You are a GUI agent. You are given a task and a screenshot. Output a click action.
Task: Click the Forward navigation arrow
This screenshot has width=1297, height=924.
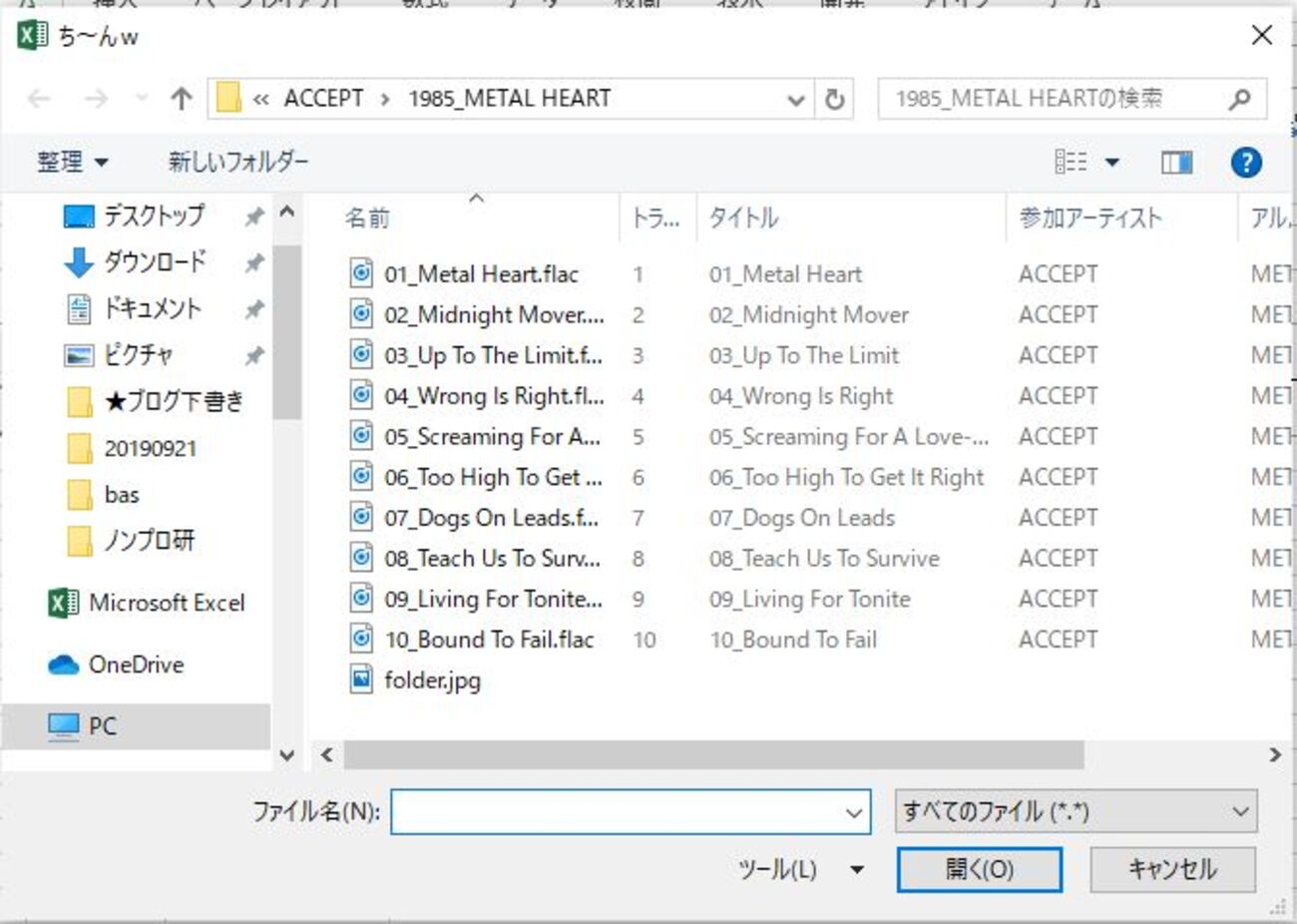[x=96, y=99]
